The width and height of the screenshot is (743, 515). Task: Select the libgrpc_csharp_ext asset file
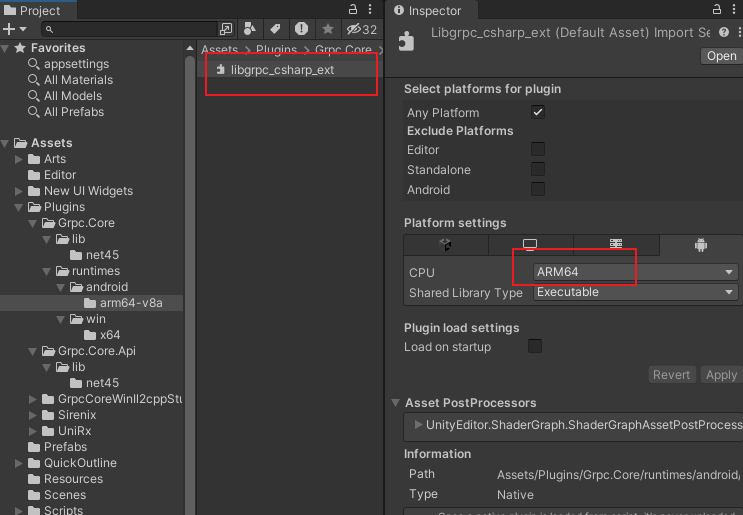(281, 70)
